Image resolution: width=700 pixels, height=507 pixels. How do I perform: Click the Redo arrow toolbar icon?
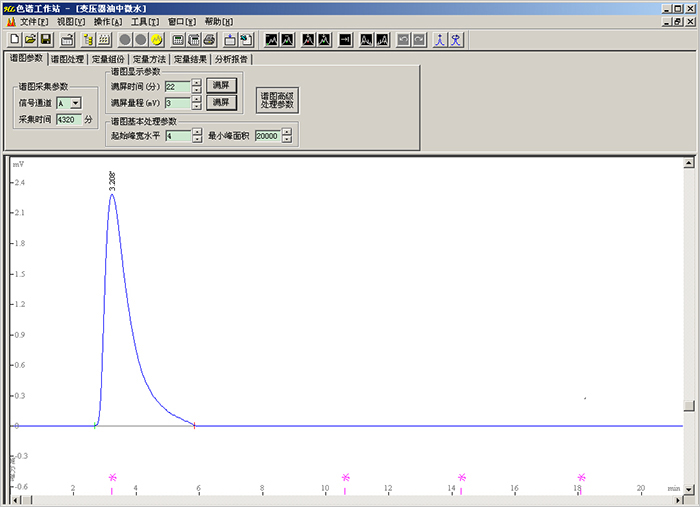click(418, 40)
